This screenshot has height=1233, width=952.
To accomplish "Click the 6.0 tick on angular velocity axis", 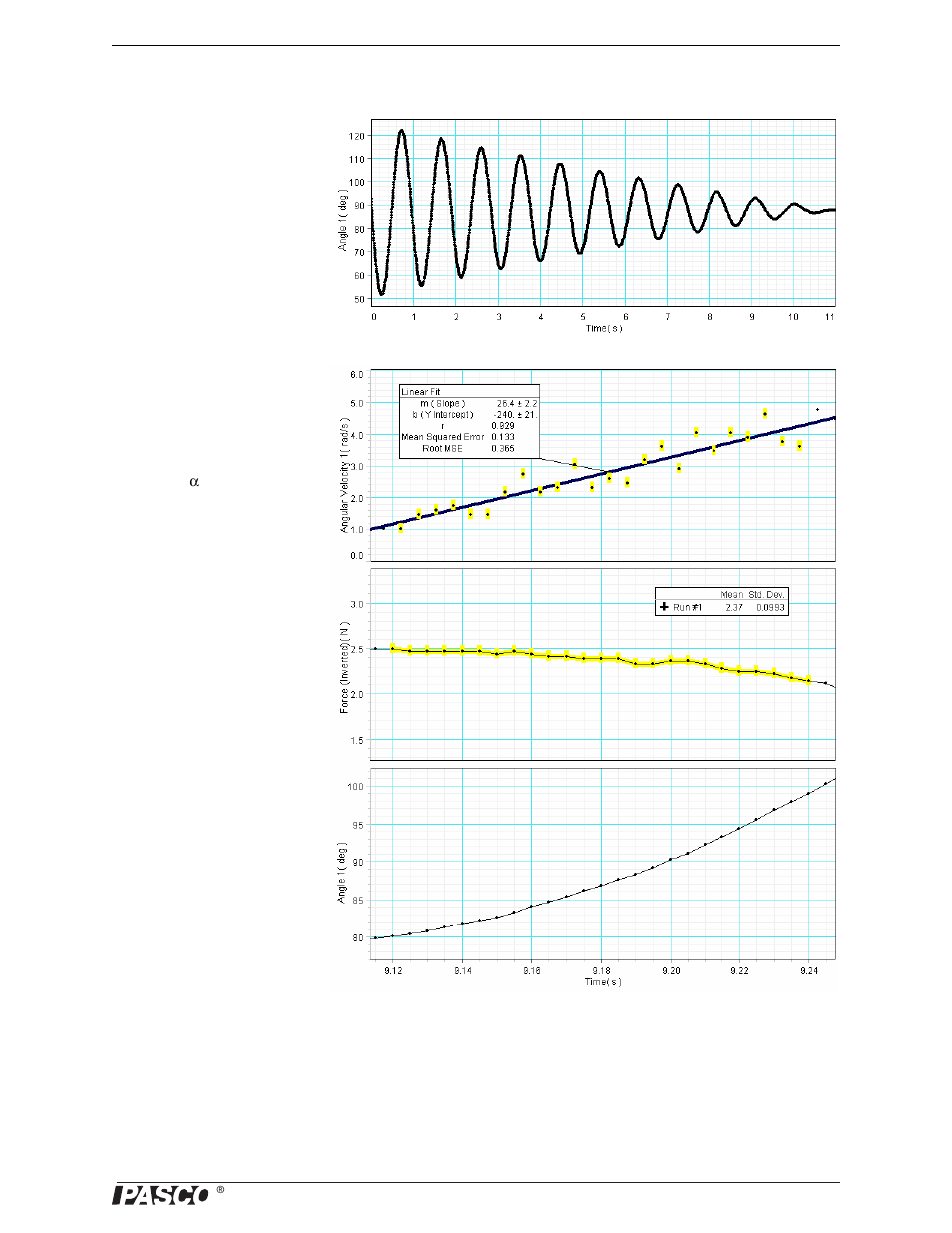I will point(357,375).
